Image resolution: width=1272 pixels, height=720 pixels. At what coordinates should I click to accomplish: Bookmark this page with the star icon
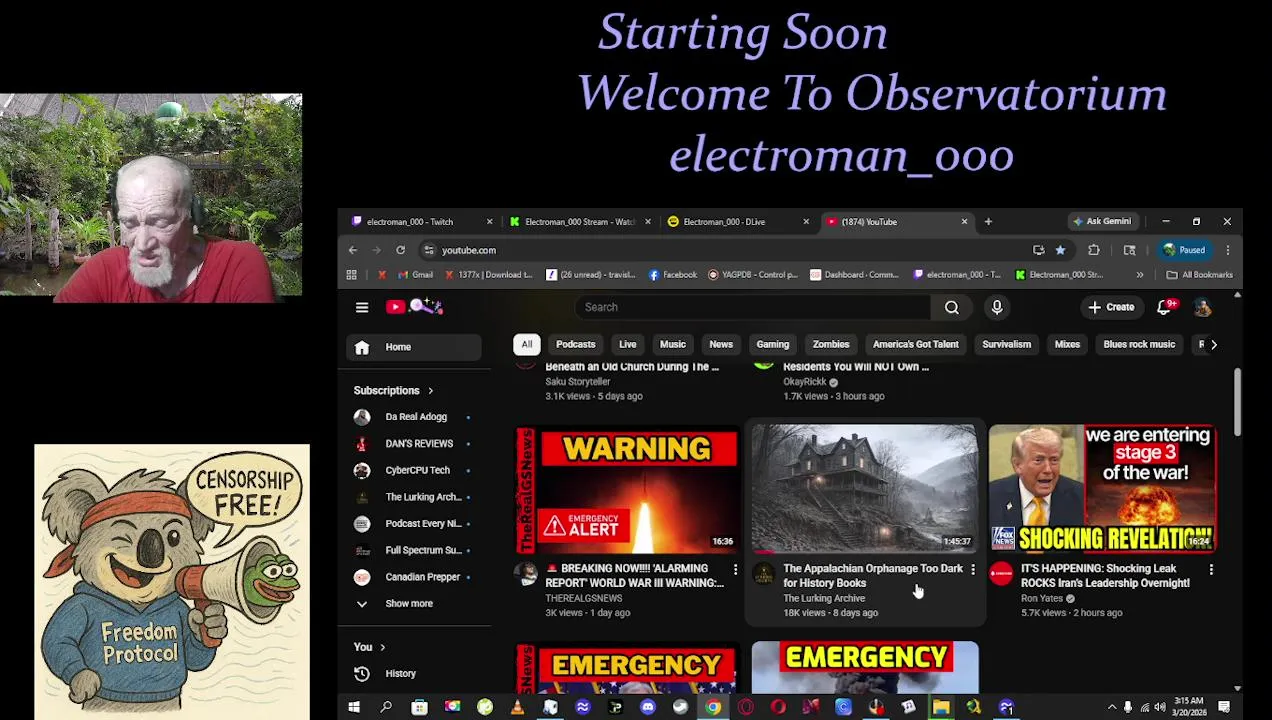click(x=1060, y=250)
